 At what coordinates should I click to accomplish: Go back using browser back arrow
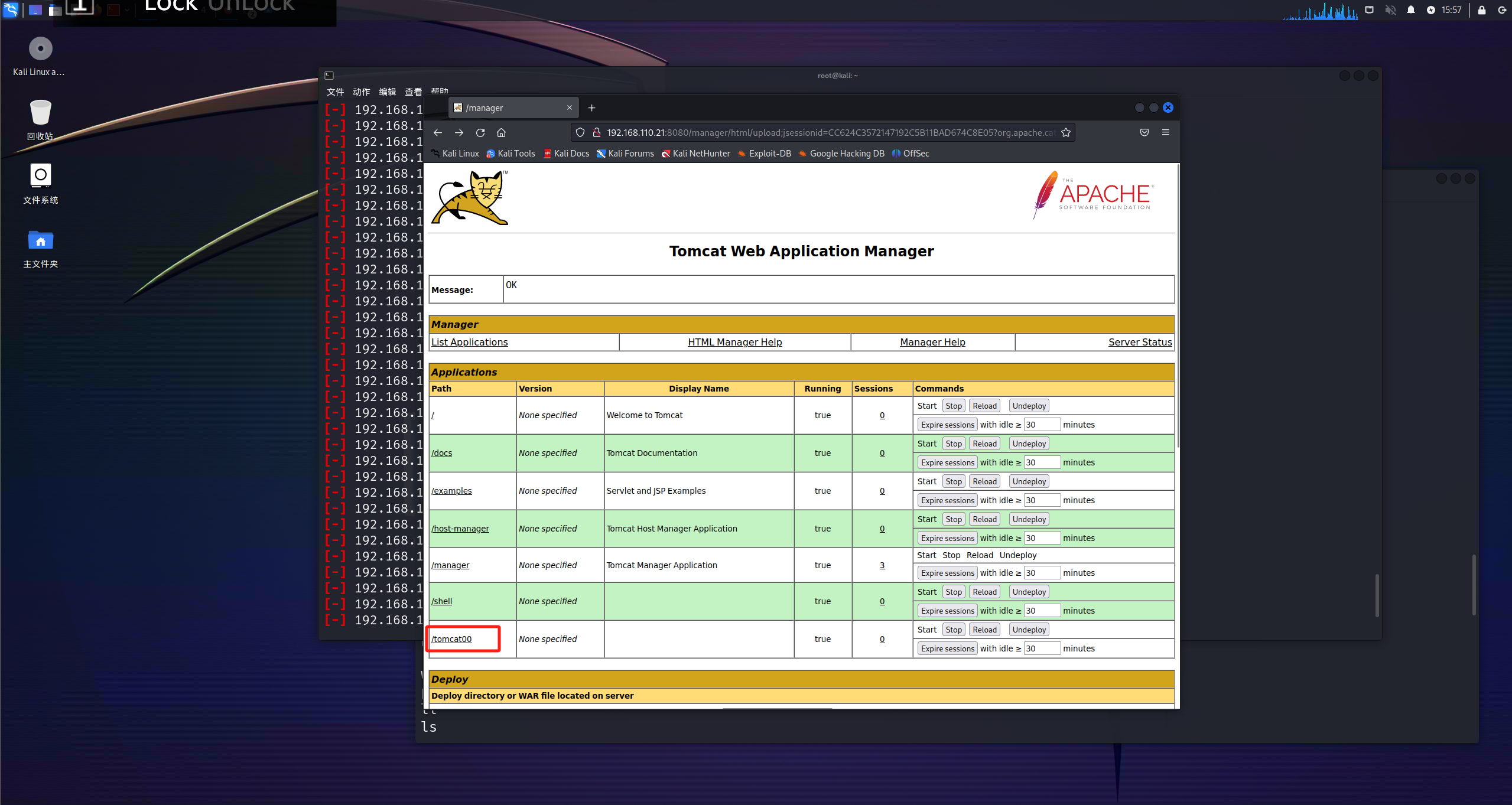click(x=438, y=133)
